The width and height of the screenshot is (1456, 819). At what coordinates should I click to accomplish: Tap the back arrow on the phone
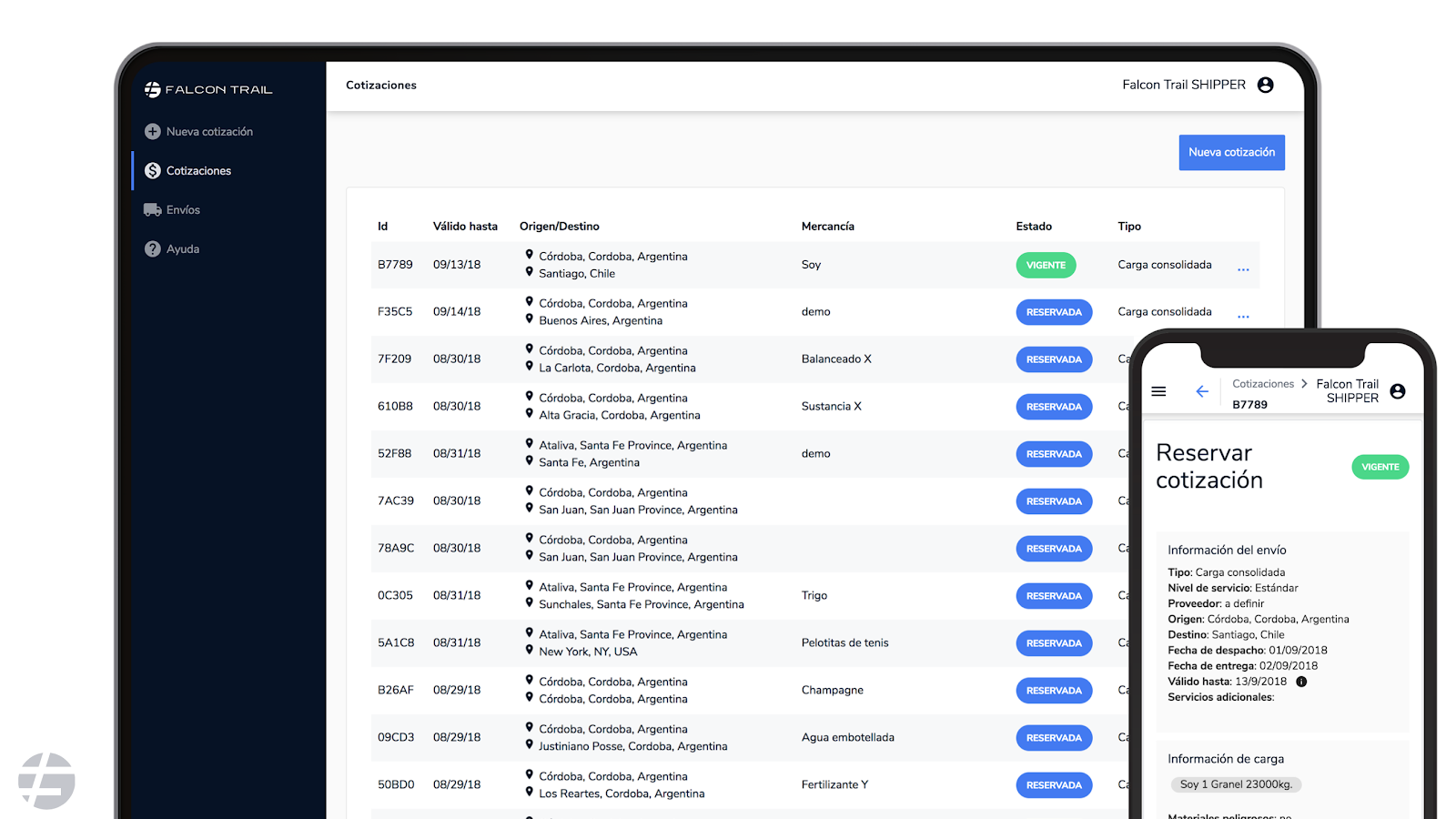1202,391
